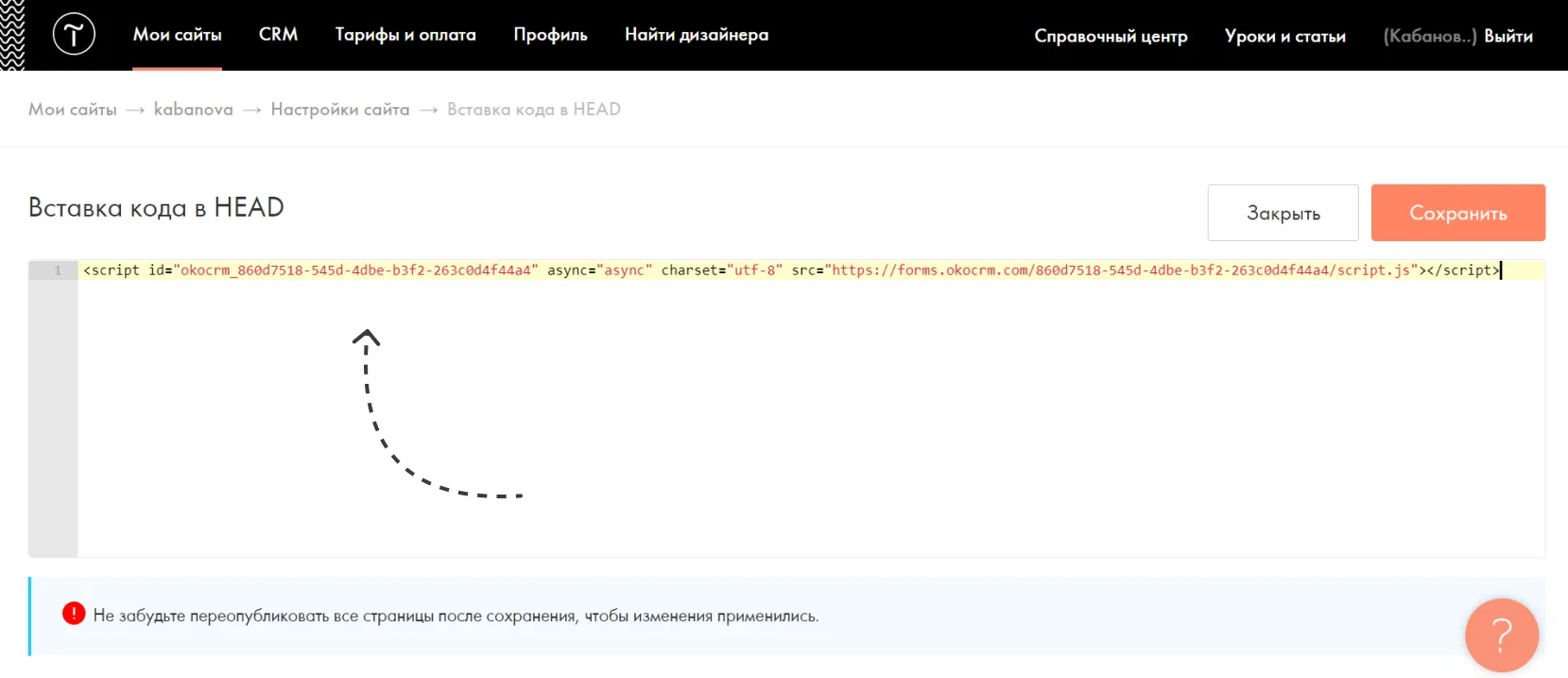Go to the CRM section

coord(278,35)
